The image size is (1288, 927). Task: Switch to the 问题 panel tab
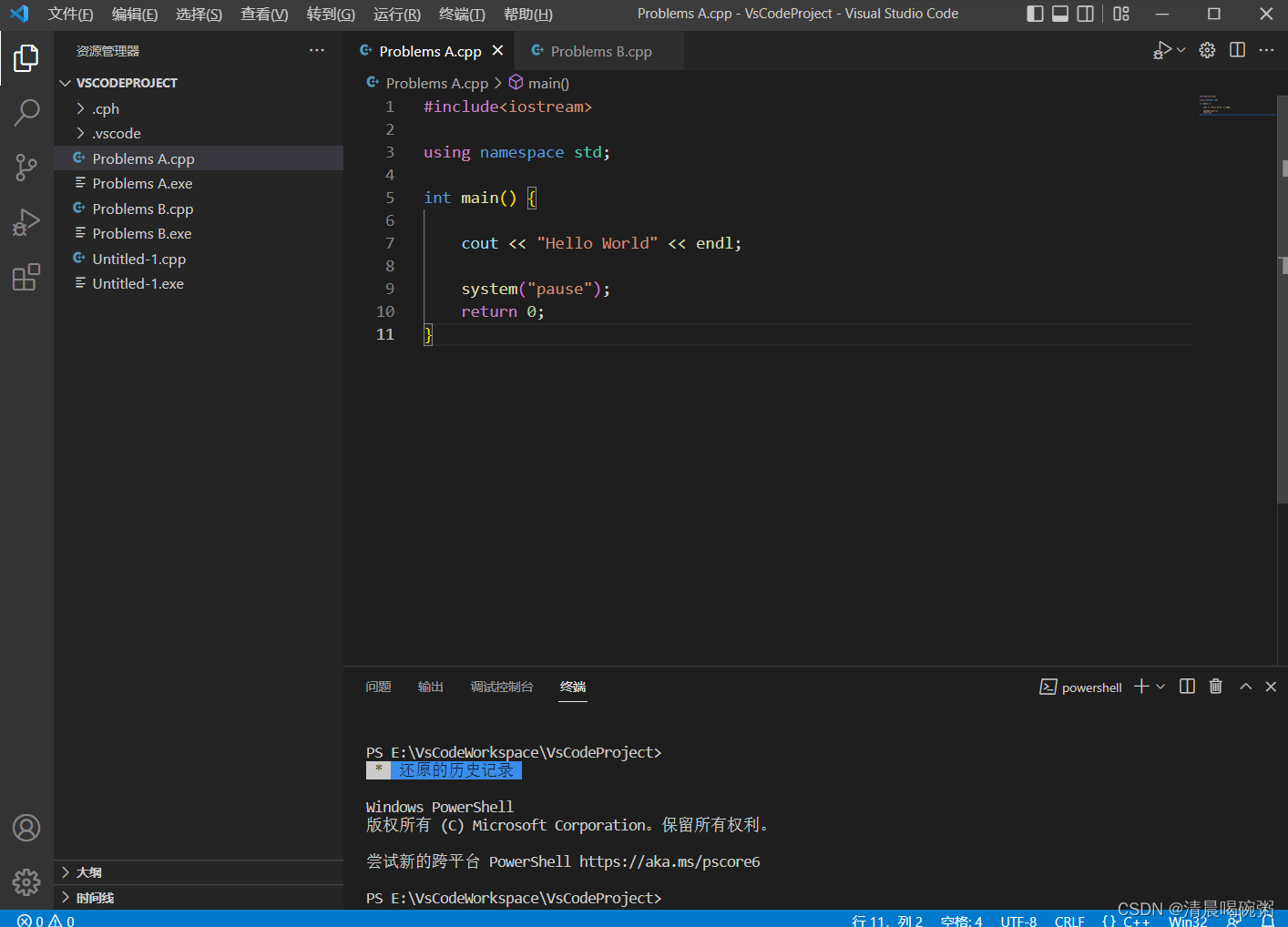pos(378,687)
